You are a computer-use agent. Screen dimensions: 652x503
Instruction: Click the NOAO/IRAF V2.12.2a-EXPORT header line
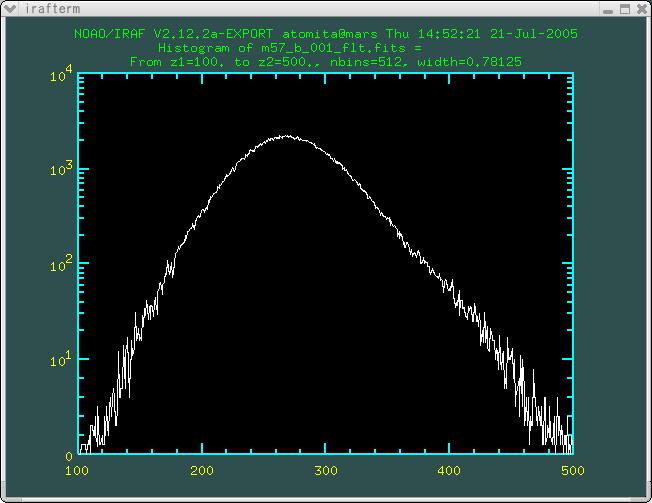326,34
